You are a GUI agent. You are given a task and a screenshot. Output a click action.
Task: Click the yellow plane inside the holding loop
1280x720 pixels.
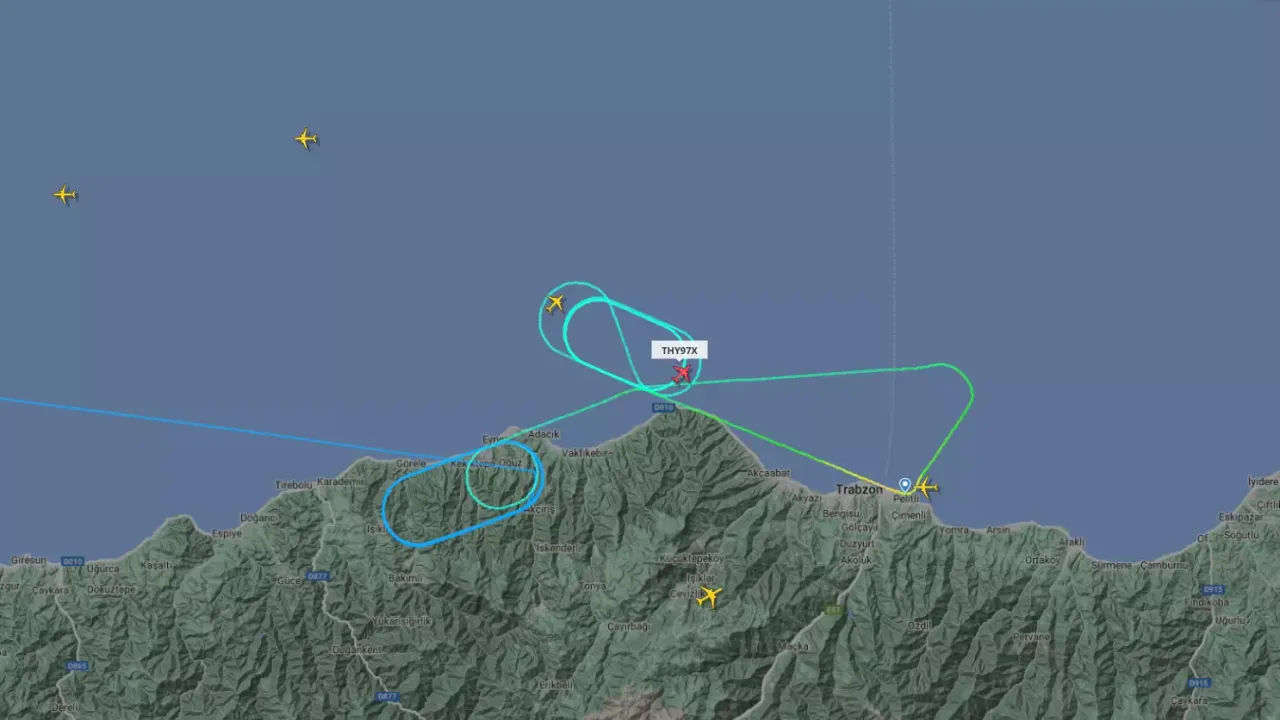click(x=555, y=303)
